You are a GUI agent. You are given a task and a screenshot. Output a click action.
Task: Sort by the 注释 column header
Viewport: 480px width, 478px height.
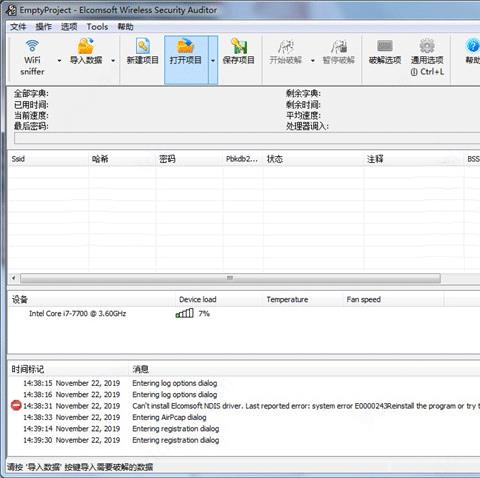click(x=414, y=159)
